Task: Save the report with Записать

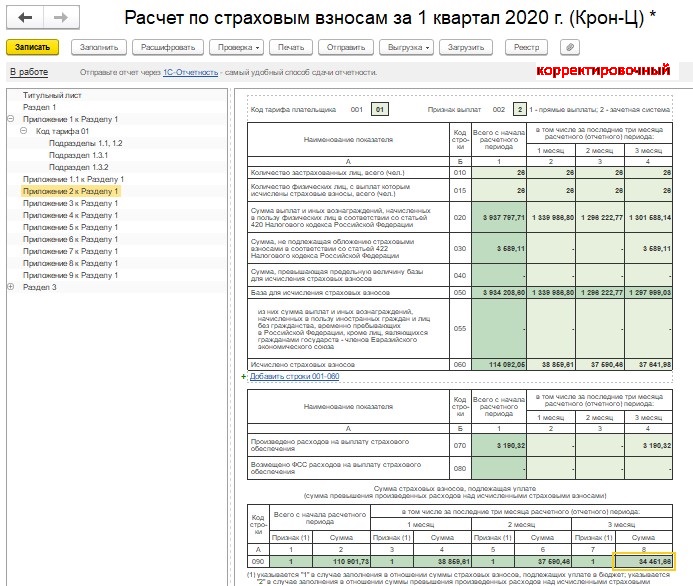Action: (x=32, y=47)
